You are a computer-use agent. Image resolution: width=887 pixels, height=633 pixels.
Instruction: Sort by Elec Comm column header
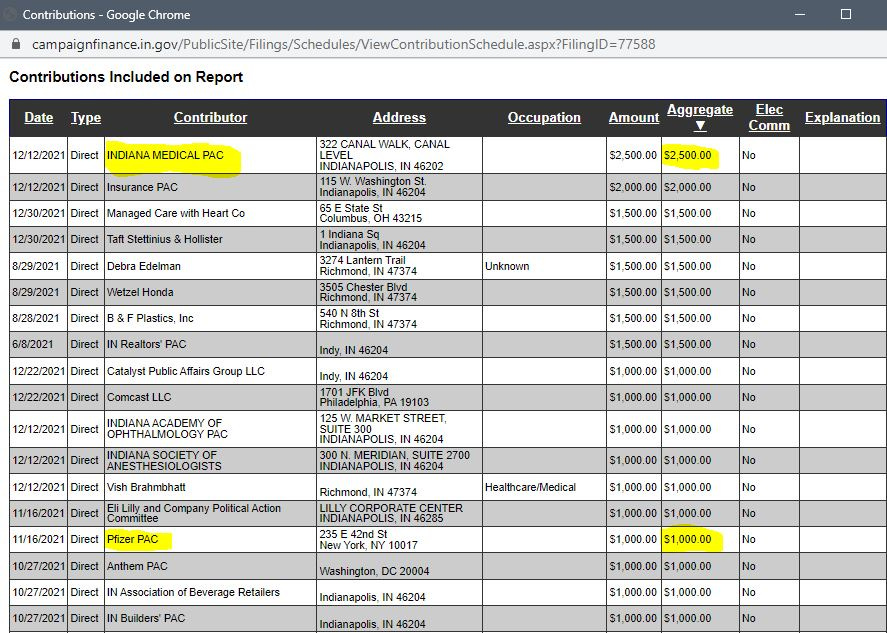(x=769, y=118)
